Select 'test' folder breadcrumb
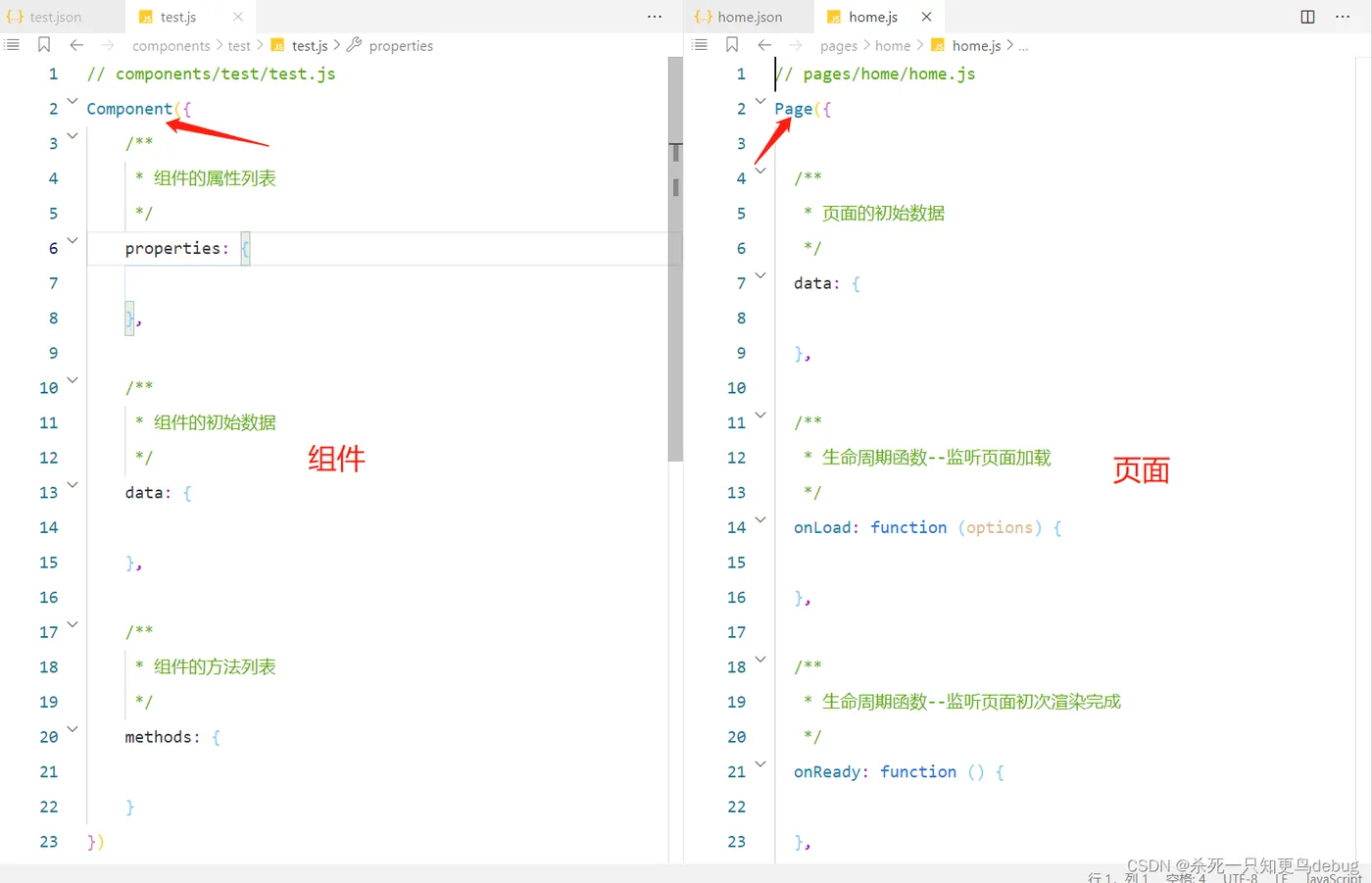Viewport: 1372px width, 883px height. click(239, 46)
